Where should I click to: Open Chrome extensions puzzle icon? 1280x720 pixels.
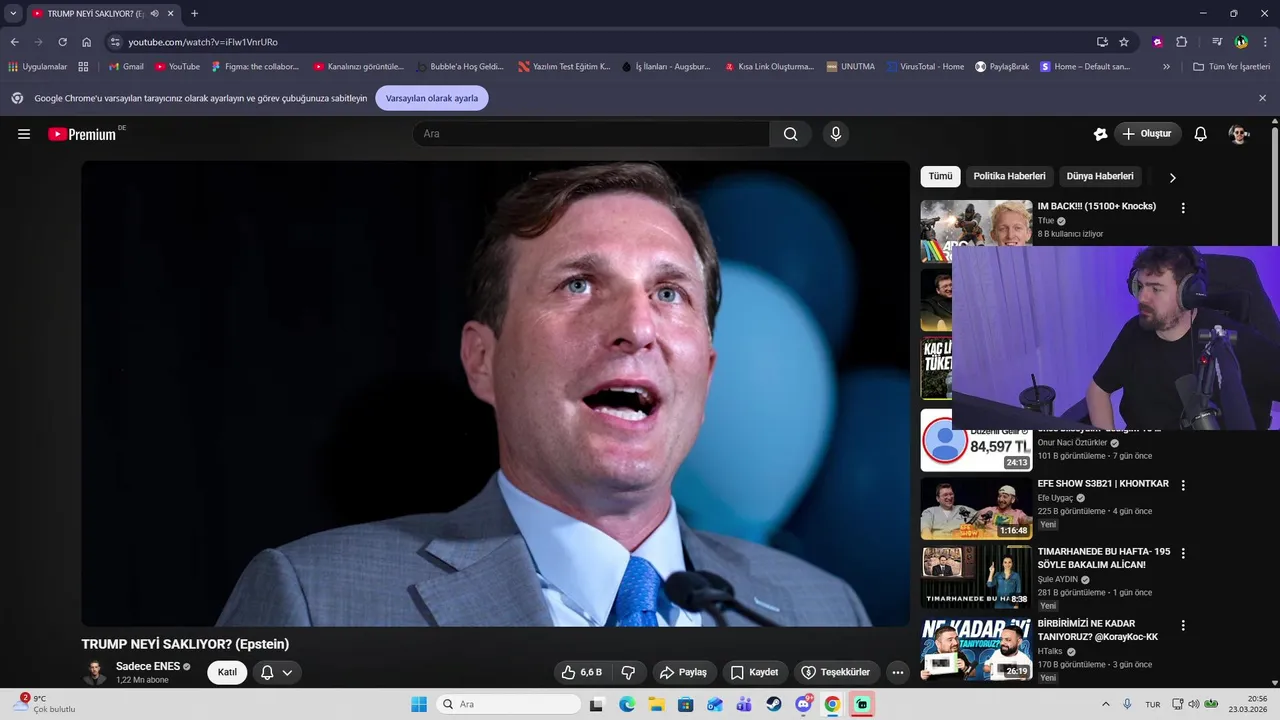click(x=1181, y=42)
